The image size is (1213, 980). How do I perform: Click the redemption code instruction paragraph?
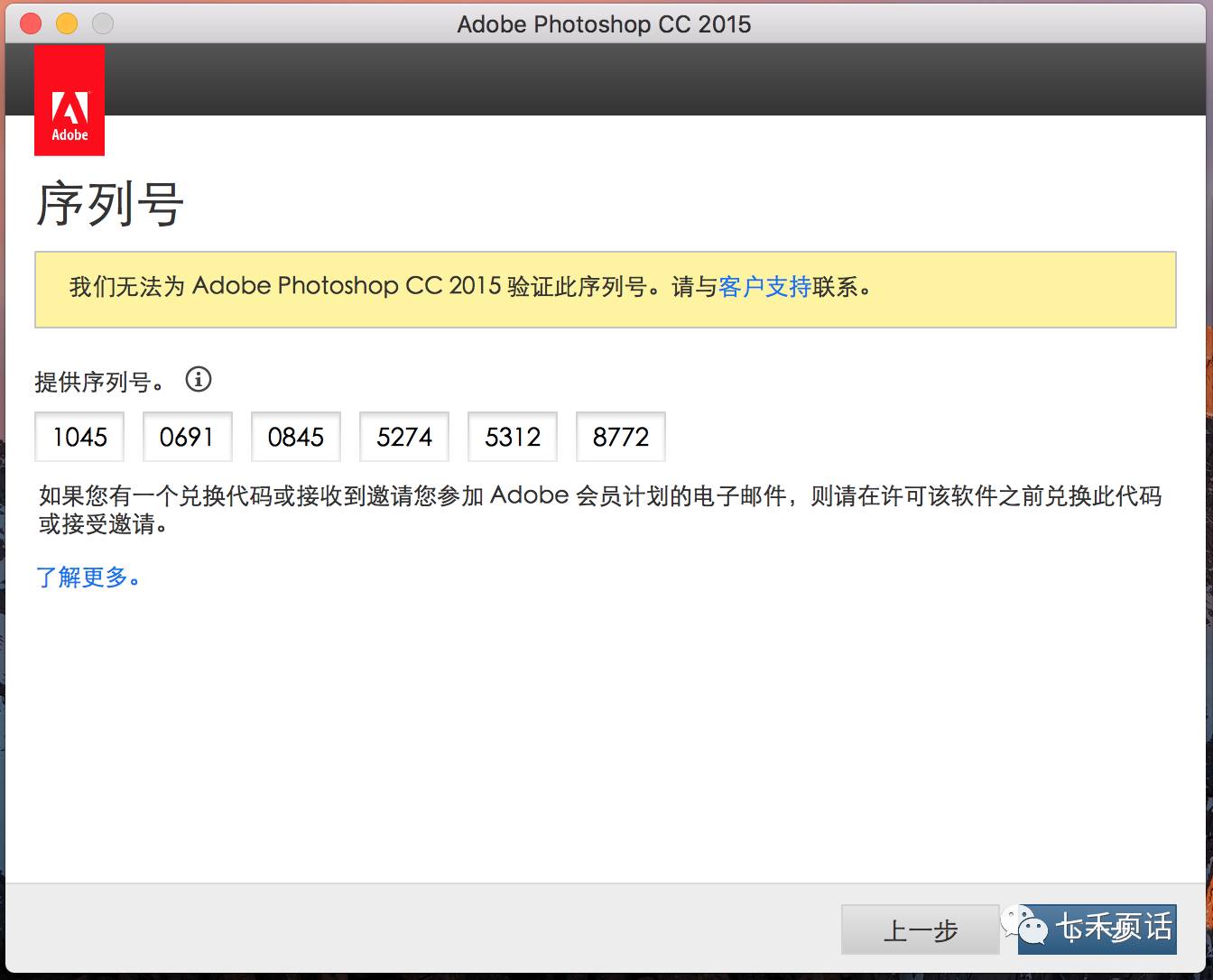click(x=600, y=509)
